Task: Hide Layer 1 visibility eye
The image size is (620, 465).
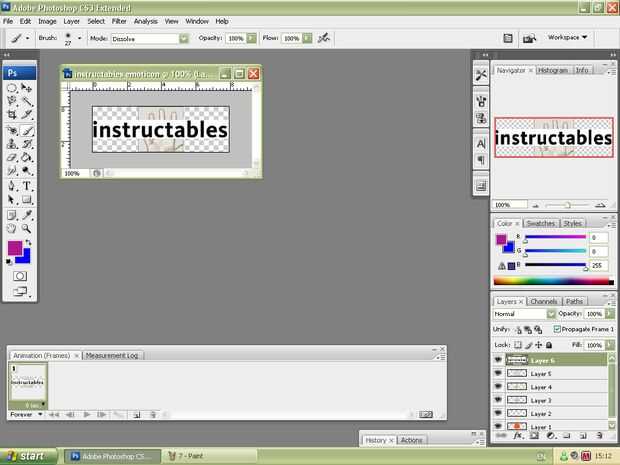Action: click(x=498, y=426)
